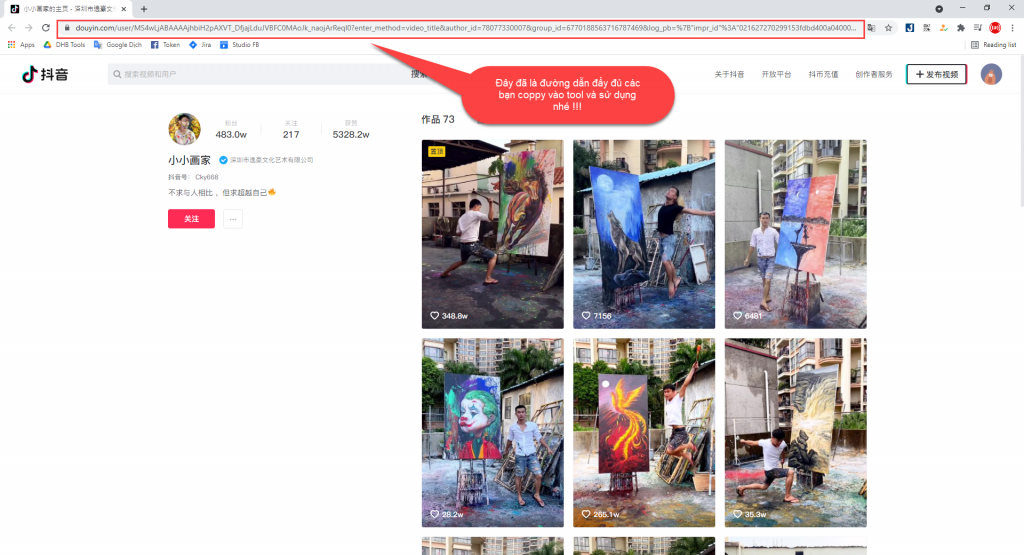Open the blue-red painting video with 6481 likes
This screenshot has width=1024, height=555.
click(x=795, y=234)
